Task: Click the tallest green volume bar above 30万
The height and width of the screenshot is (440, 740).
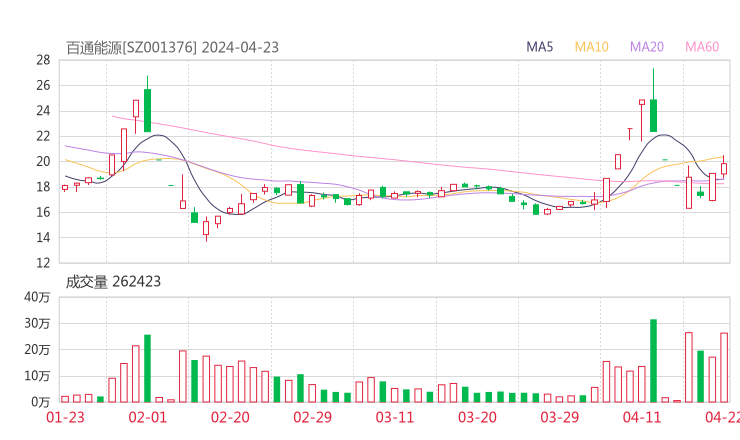Action: (x=654, y=361)
